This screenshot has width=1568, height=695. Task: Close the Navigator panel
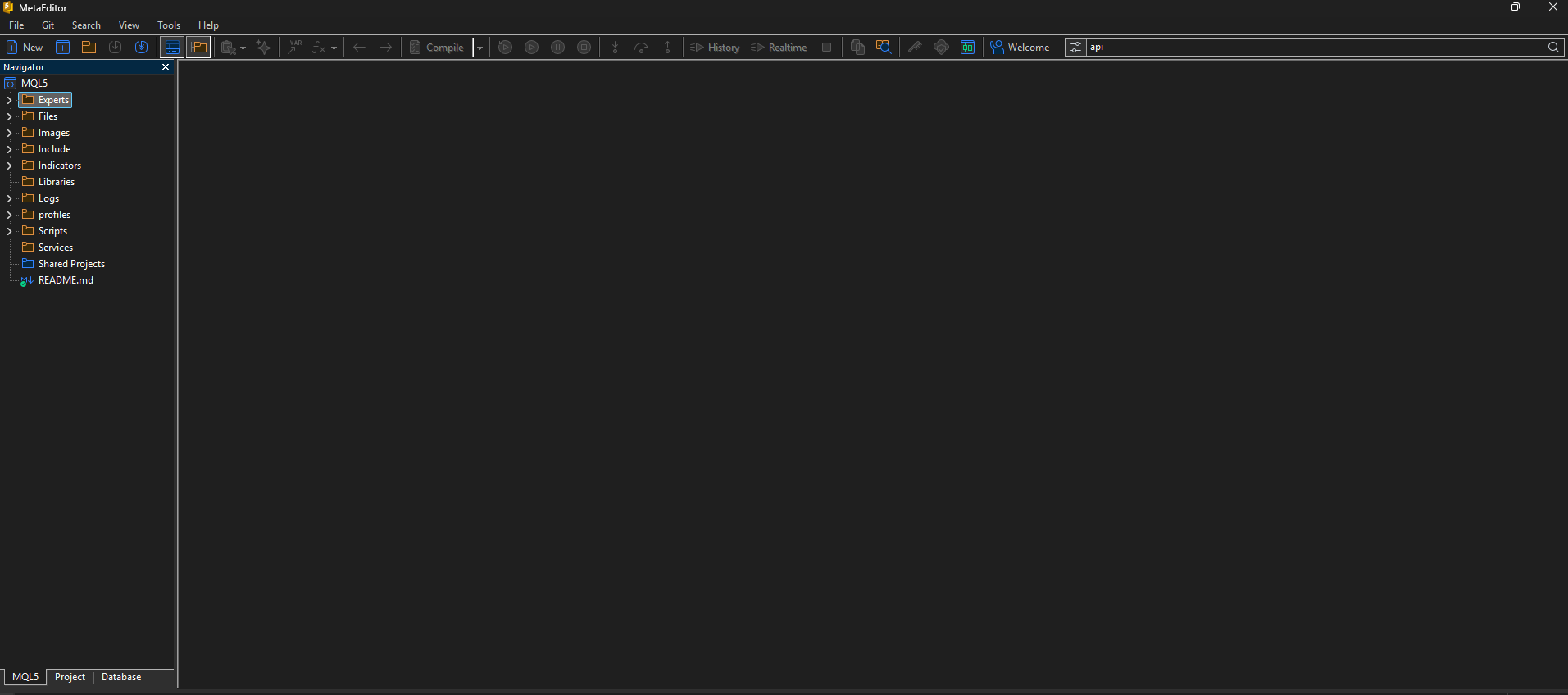pos(166,67)
